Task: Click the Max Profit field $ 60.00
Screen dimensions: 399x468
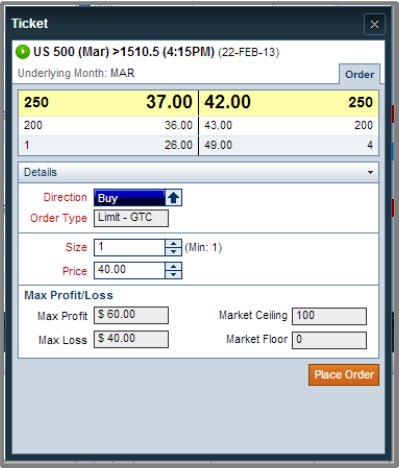Action: (131, 315)
